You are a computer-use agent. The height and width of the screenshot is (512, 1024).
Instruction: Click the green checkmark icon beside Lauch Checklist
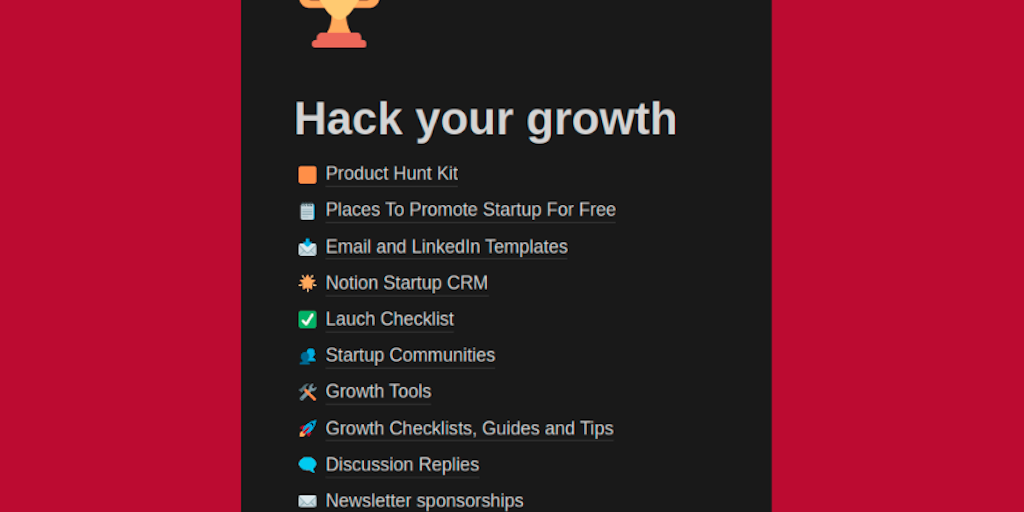307,320
